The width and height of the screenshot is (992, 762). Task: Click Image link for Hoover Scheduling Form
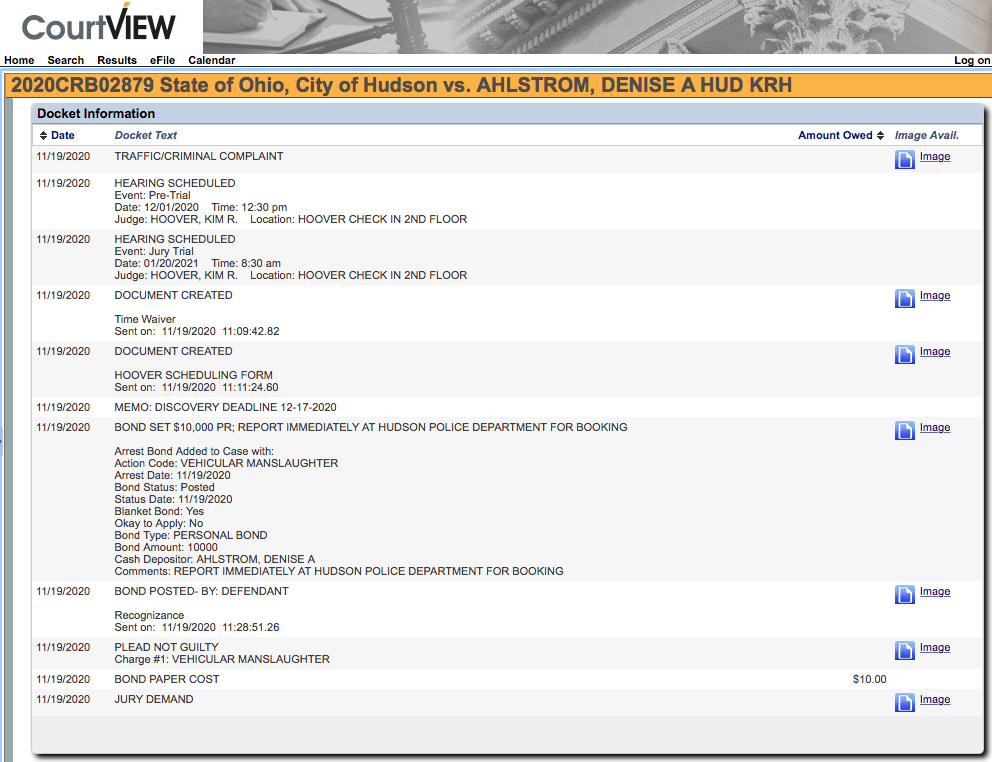pyautogui.click(x=935, y=351)
